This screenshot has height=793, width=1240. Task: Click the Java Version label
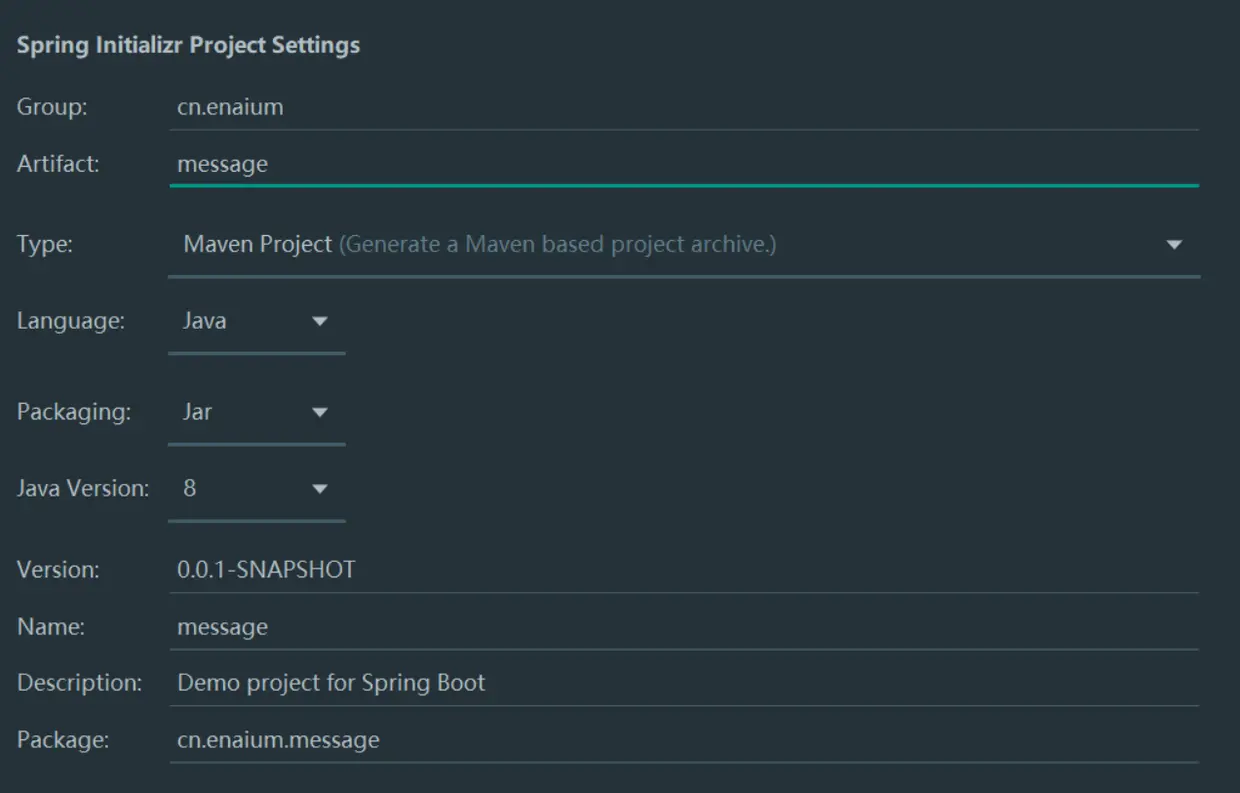[x=83, y=489]
